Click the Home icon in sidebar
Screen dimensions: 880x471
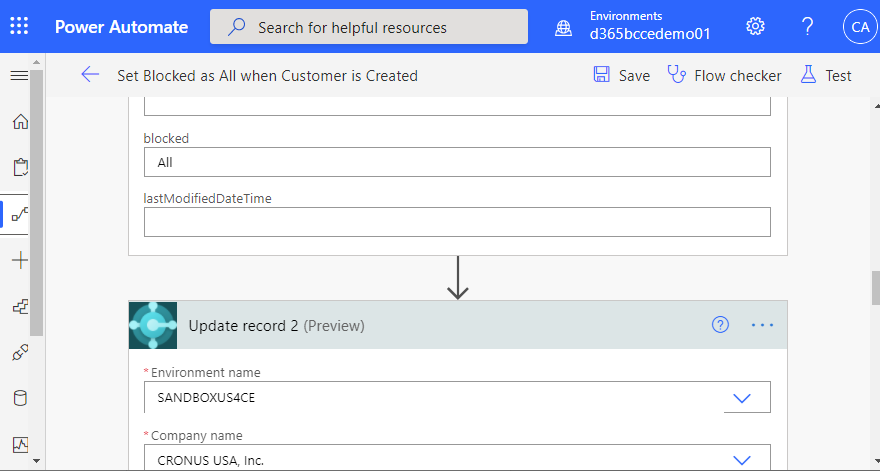click(19, 122)
